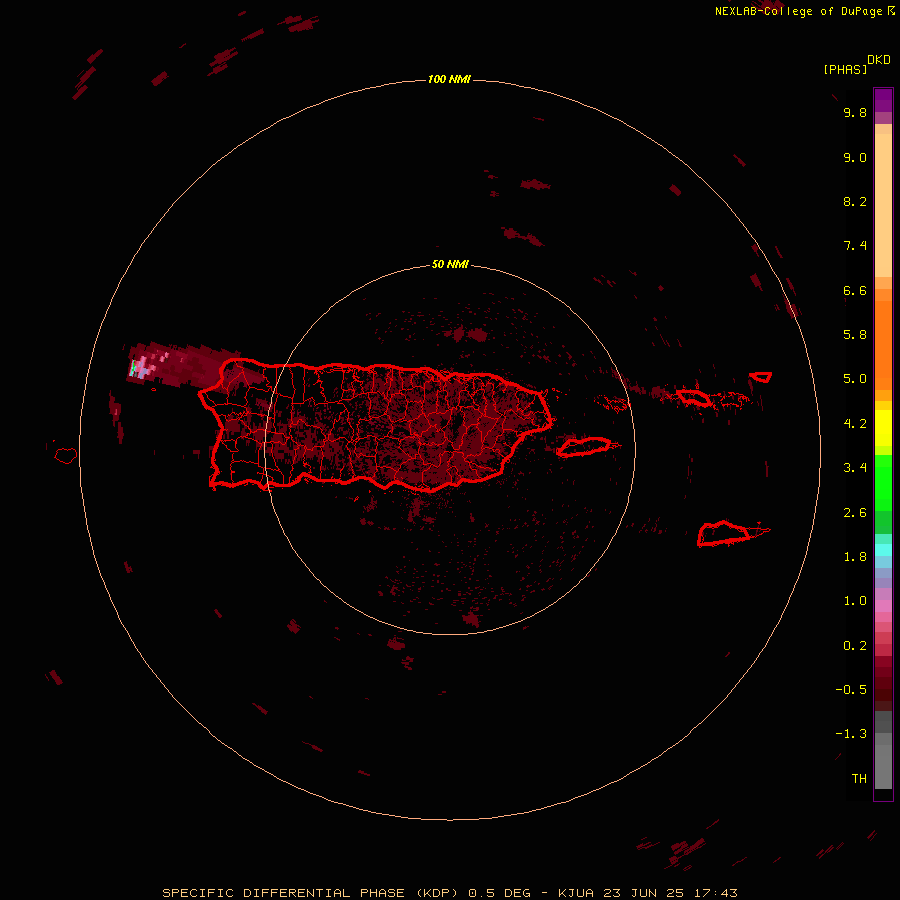
Task: Click the 8.2 scale value
Action: click(855, 201)
